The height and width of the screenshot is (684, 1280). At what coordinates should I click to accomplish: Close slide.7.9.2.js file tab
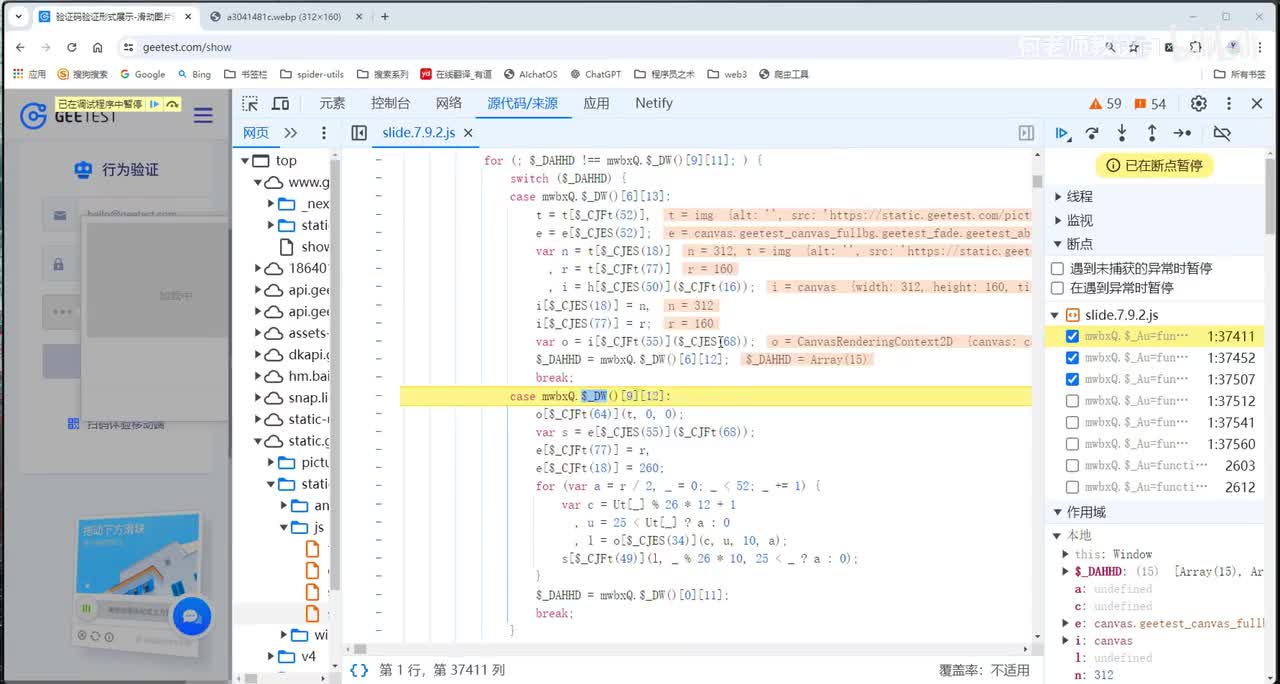tap(468, 133)
